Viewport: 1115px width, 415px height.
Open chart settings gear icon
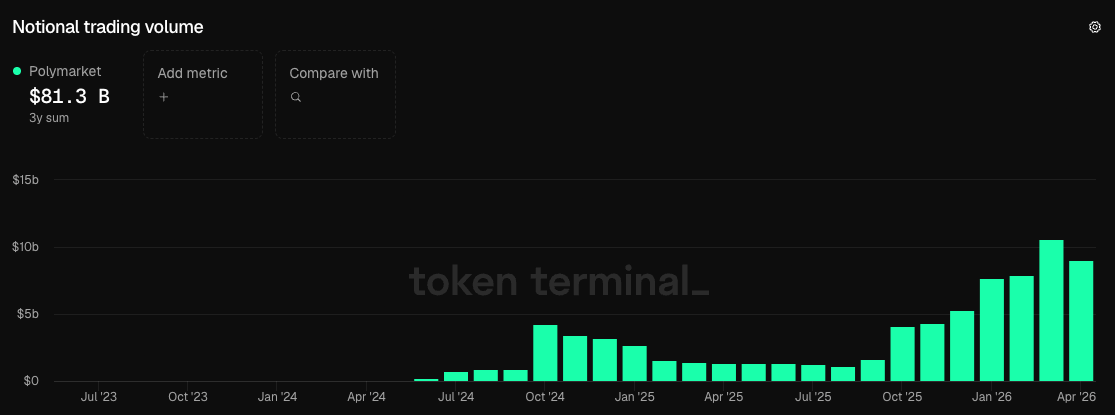coord(1094,27)
